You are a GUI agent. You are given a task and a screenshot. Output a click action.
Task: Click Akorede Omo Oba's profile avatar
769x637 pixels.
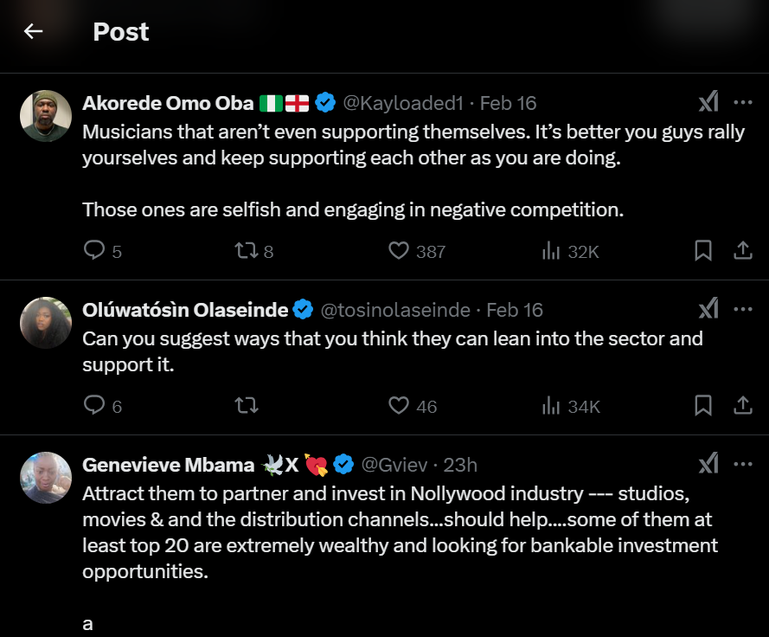46,115
